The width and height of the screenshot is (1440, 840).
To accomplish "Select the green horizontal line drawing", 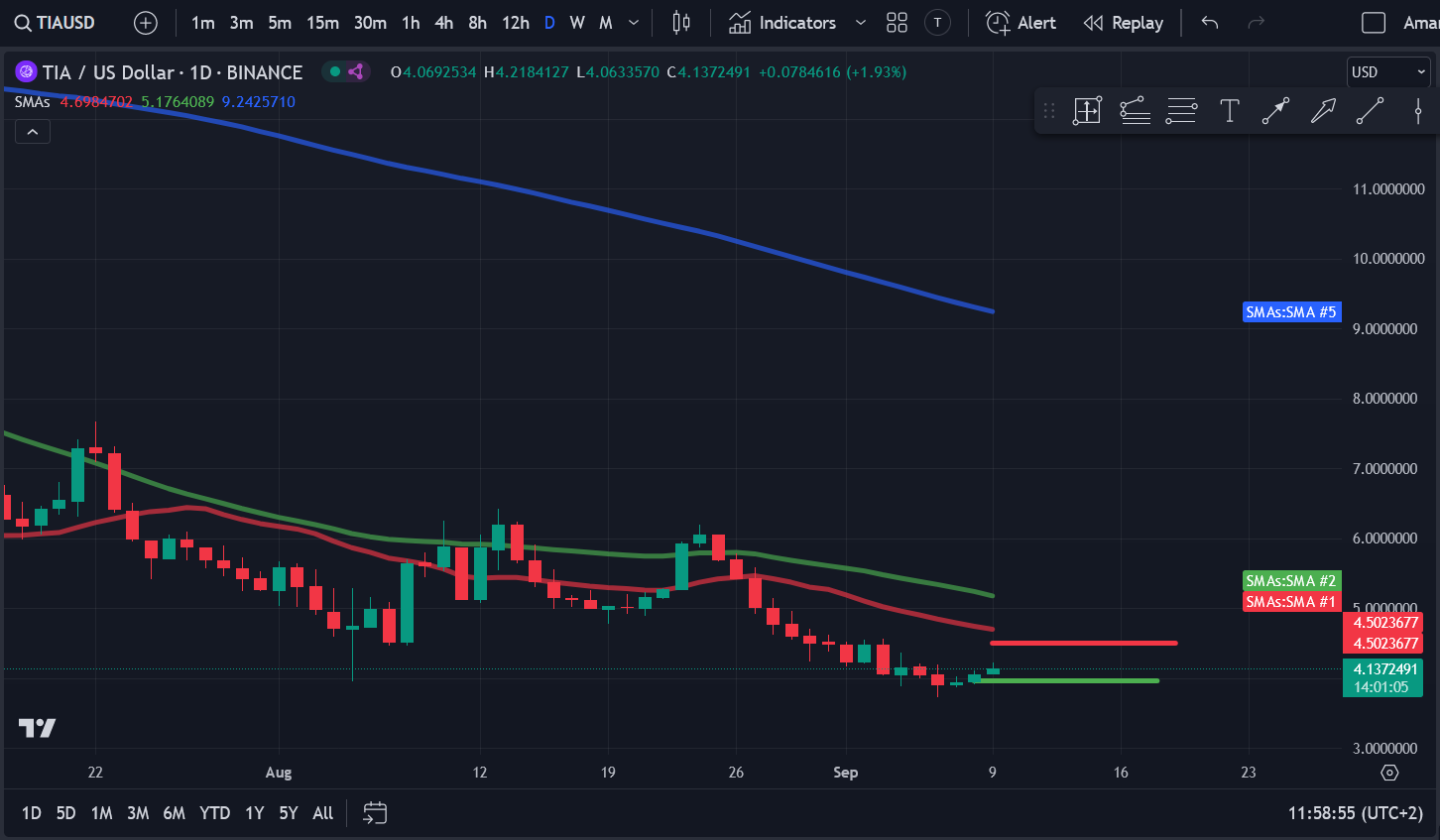I will point(1065,681).
